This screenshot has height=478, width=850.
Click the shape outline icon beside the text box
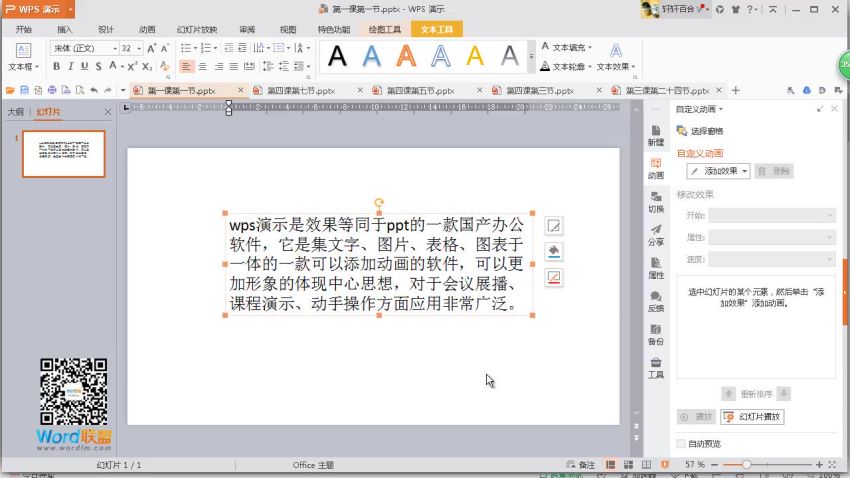pyautogui.click(x=553, y=277)
